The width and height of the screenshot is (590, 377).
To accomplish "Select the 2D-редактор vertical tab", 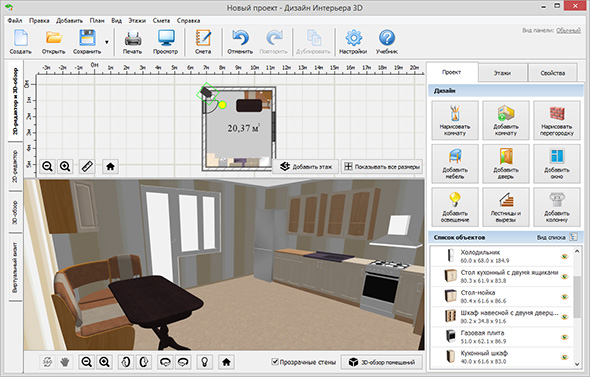I will tap(15, 167).
